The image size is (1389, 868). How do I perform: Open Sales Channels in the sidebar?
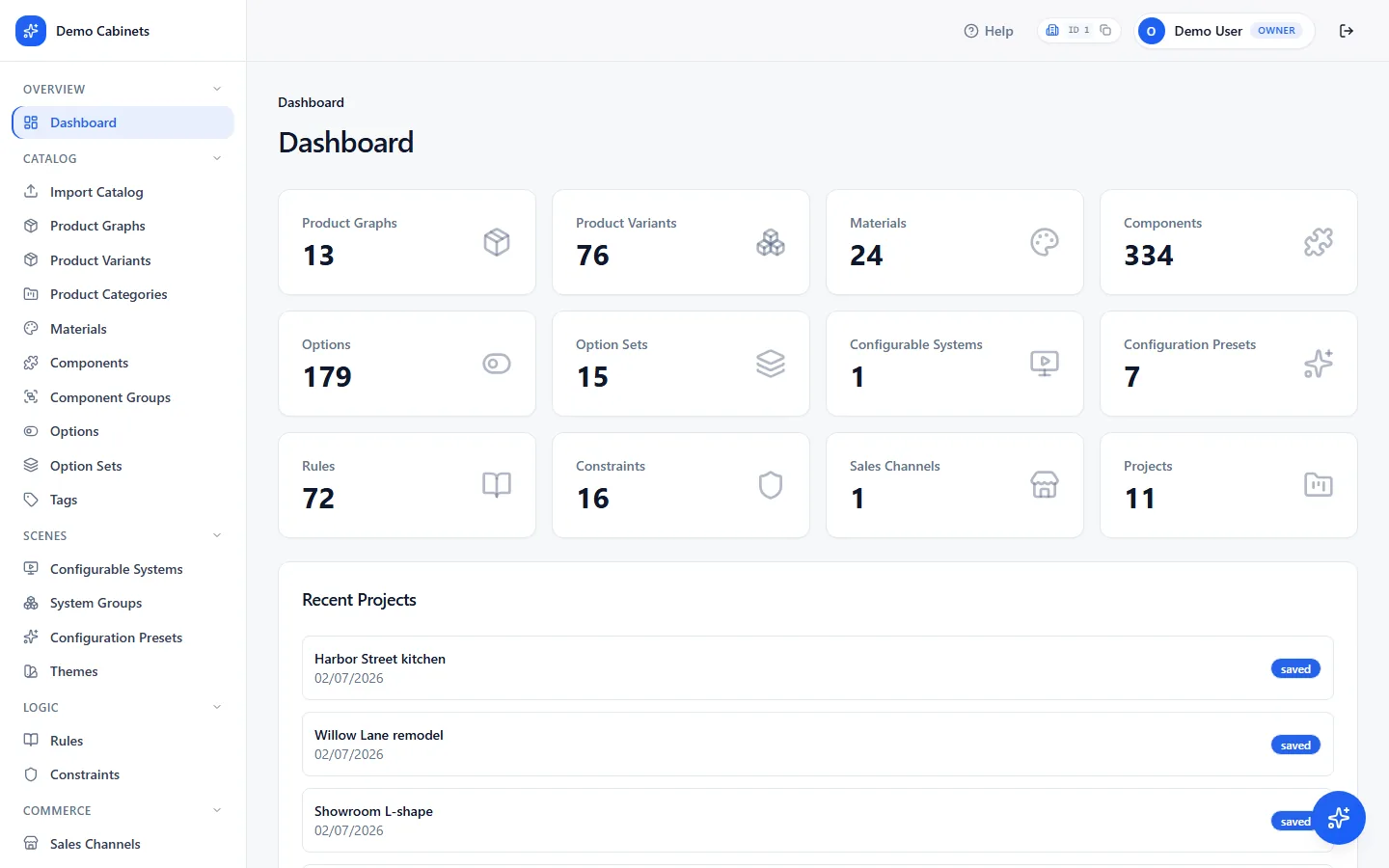coord(123,844)
